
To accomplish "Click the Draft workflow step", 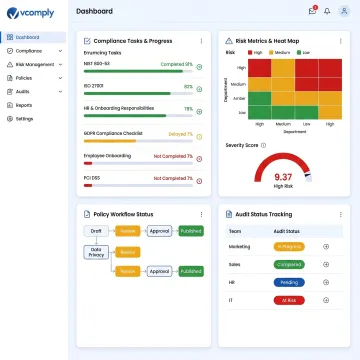I will click(x=96, y=231).
